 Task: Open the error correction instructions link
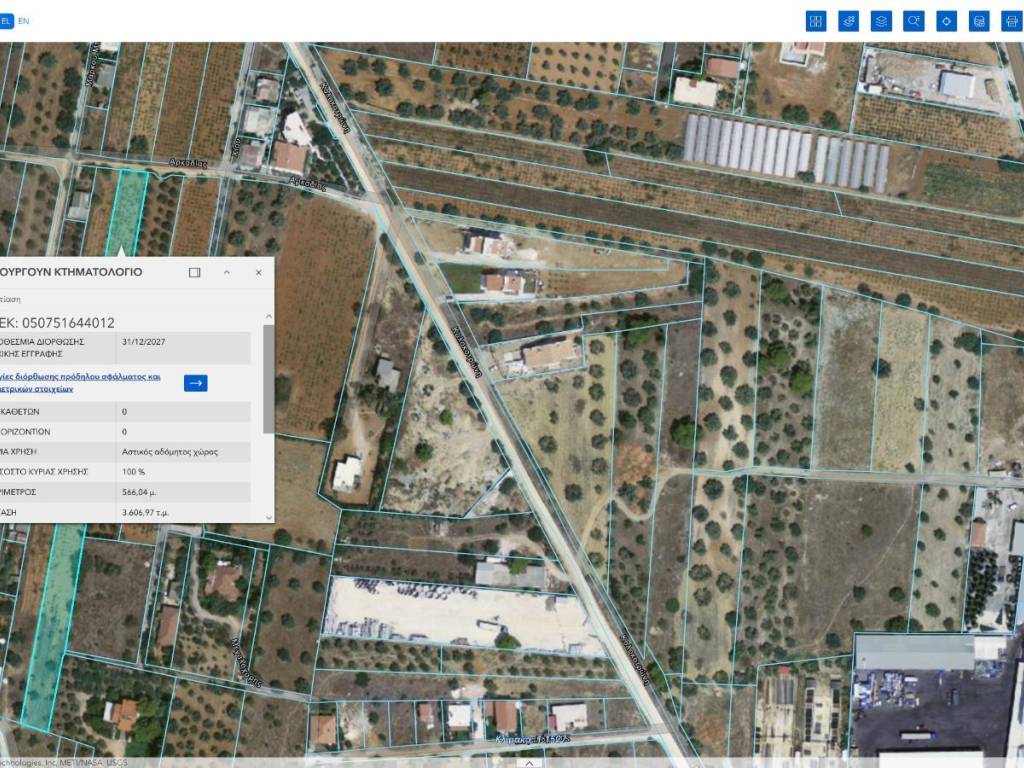80,383
